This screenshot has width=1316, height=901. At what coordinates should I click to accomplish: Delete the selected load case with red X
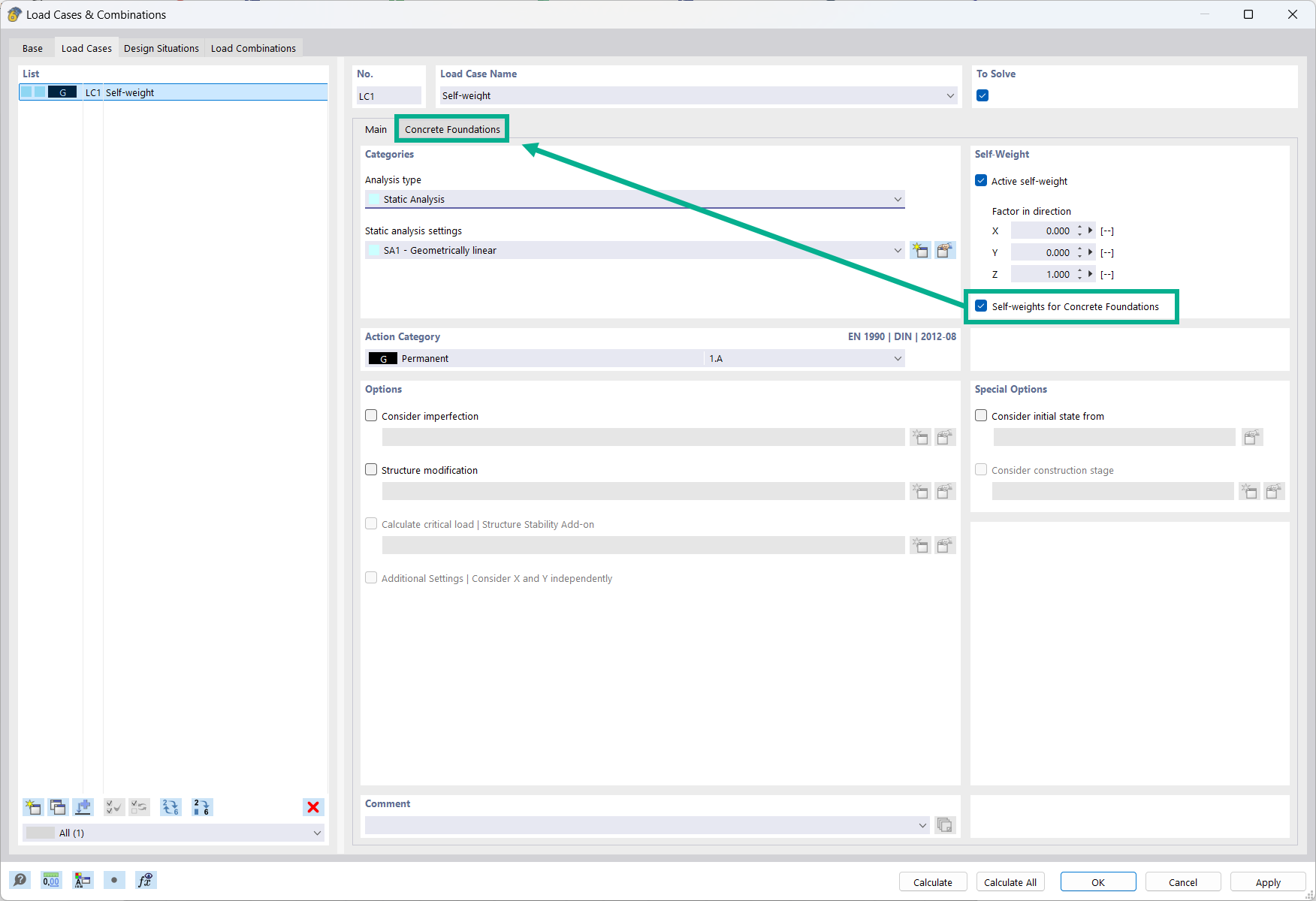(313, 807)
